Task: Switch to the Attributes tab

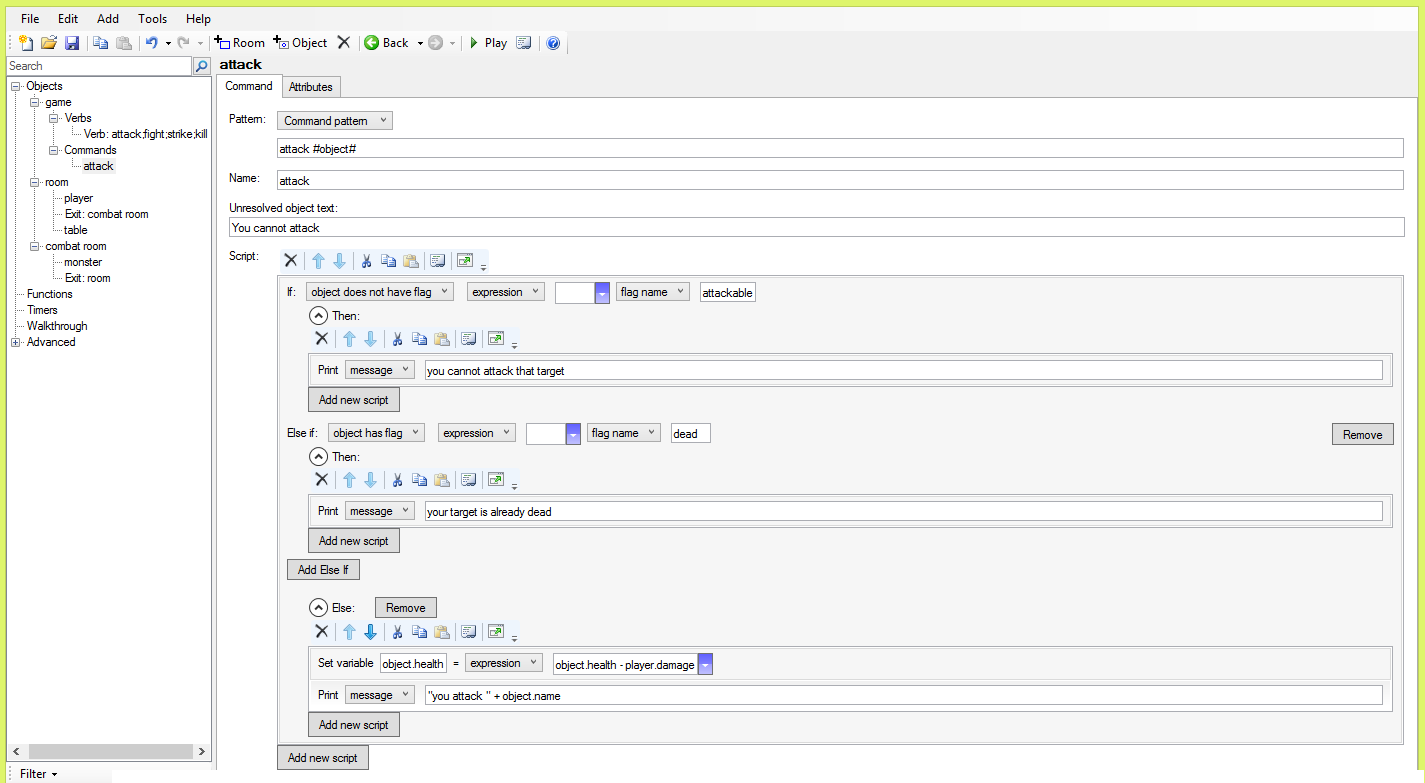Action: [310, 87]
